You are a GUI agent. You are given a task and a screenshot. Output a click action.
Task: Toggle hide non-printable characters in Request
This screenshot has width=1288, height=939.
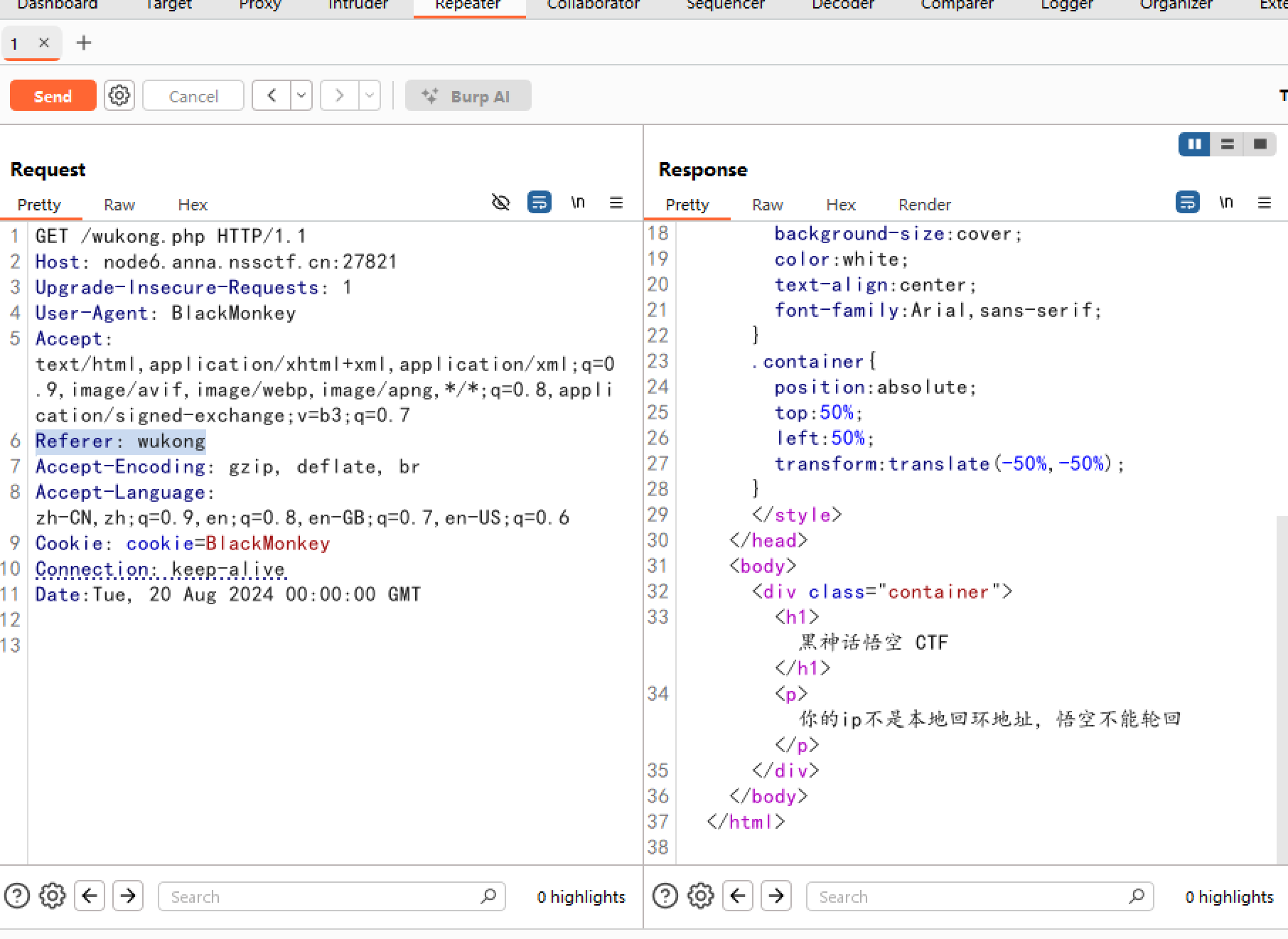click(x=501, y=203)
